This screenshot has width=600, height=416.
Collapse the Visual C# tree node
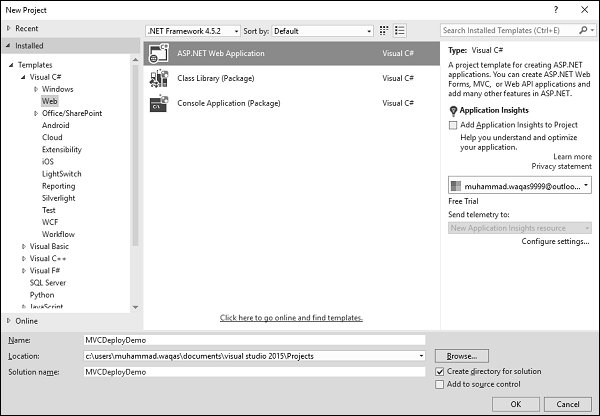[23, 77]
